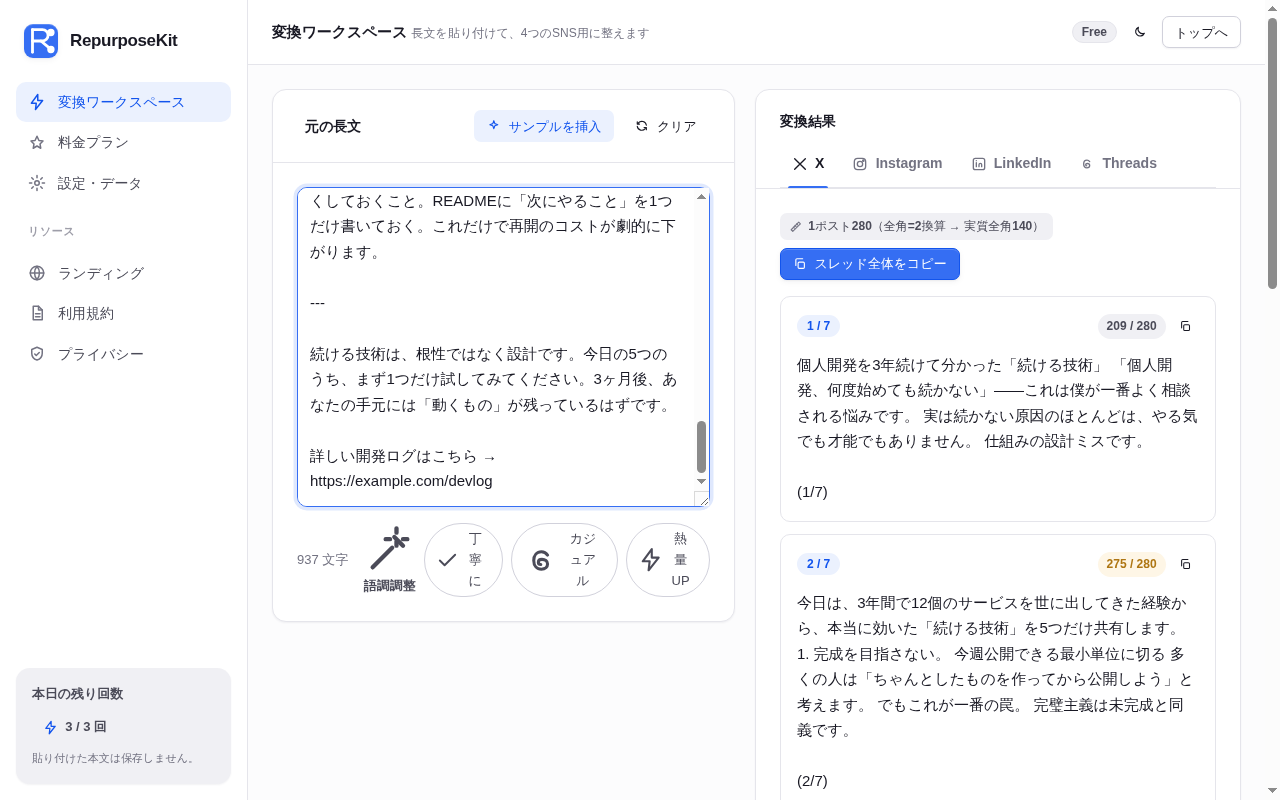The width and height of the screenshot is (1280, 800).
Task: Click the 変換結果 heading
Action: click(808, 122)
